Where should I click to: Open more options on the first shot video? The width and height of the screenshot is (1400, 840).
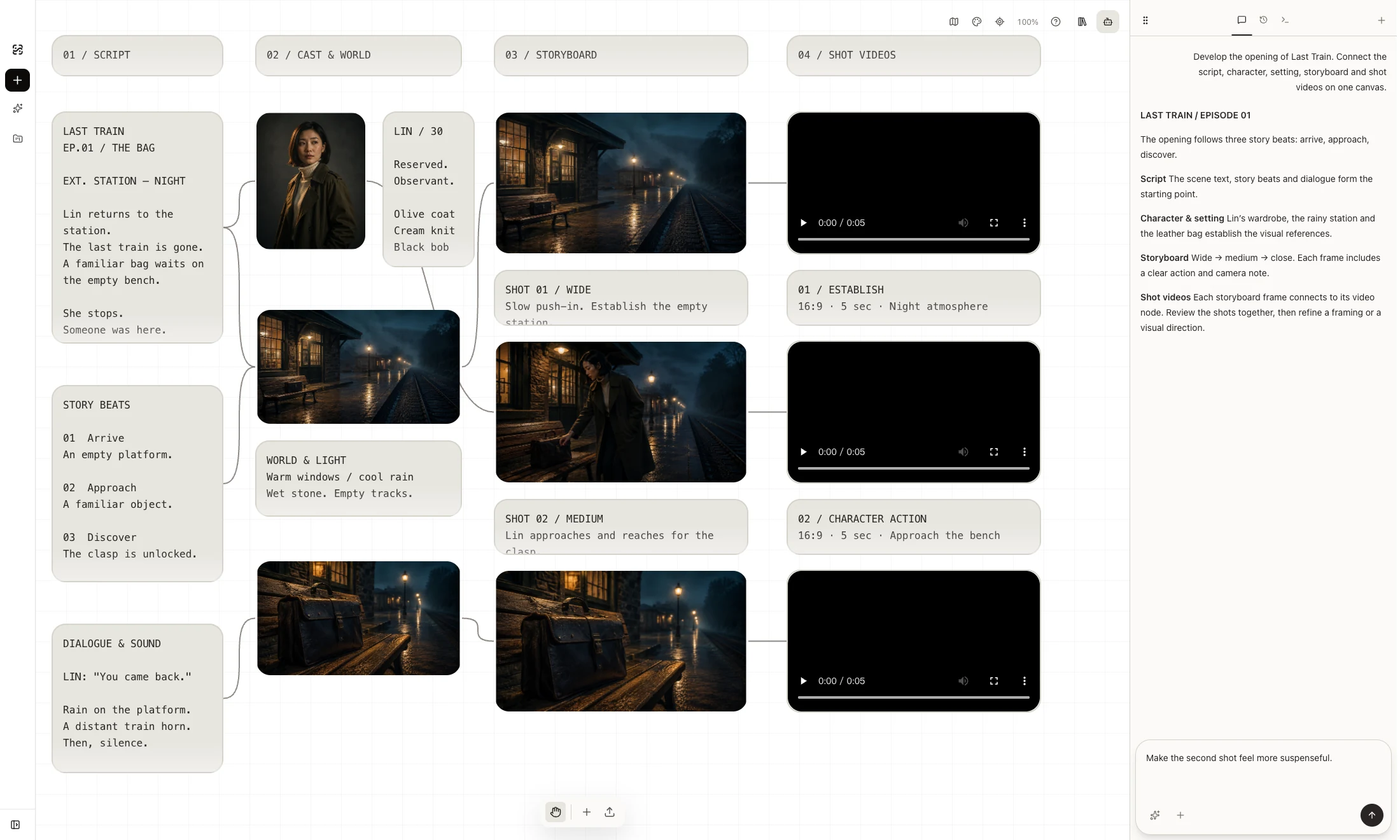[x=1025, y=223]
